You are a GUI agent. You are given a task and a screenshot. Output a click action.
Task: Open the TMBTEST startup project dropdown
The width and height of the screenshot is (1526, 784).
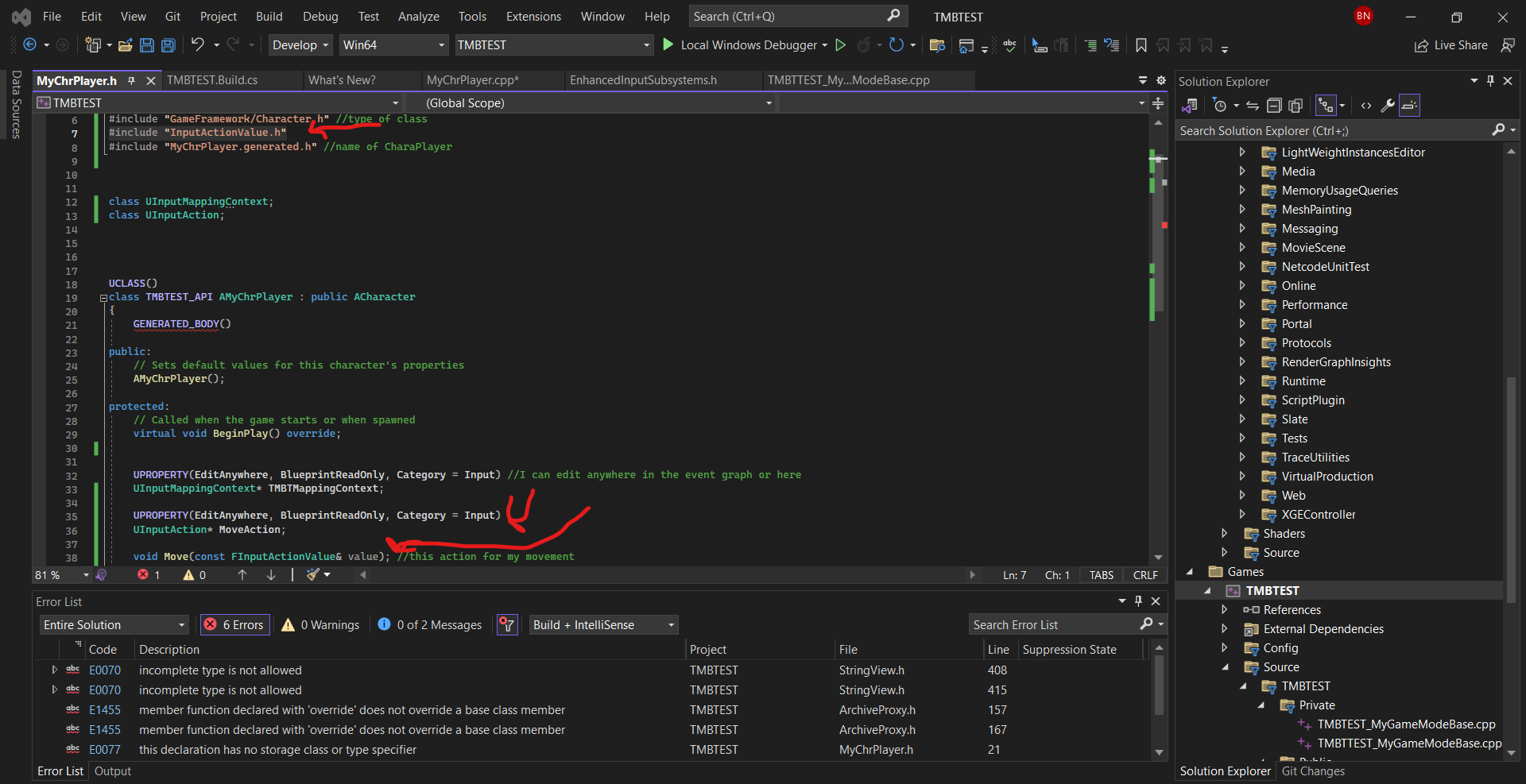pos(554,45)
